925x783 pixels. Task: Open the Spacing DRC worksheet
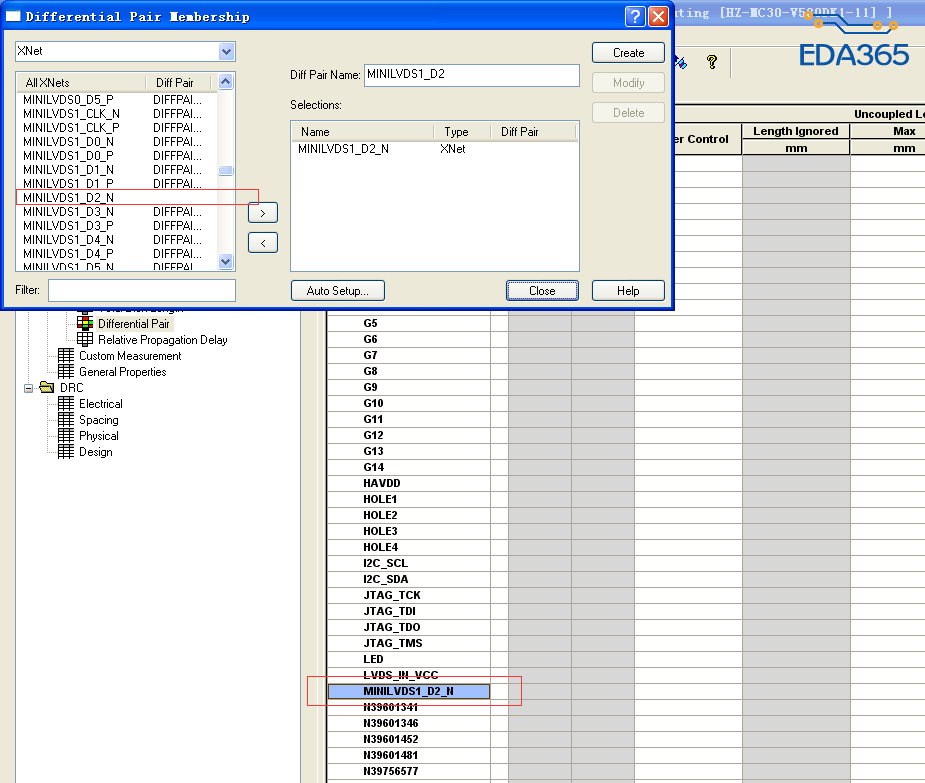click(99, 420)
